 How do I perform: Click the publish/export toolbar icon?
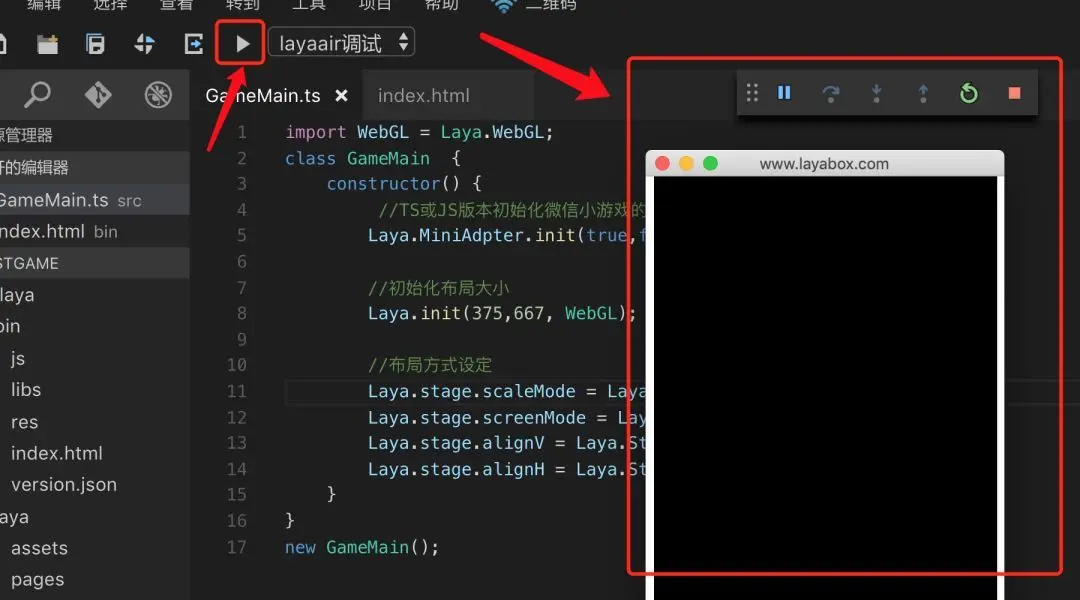[x=194, y=44]
